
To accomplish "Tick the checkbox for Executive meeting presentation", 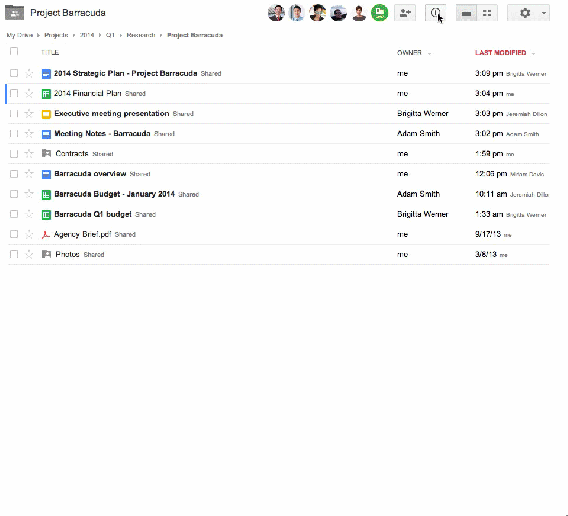I will (x=14, y=113).
